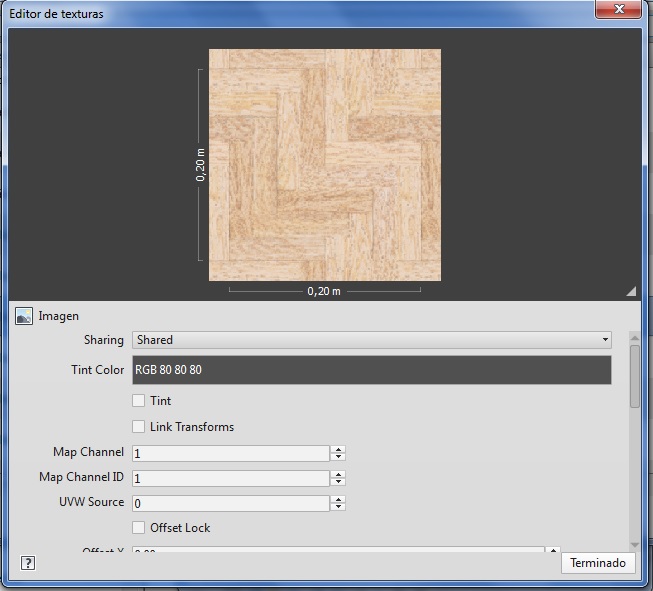Screen dimensions: 653x591
Task: Click the wood parquet texture preview
Action: pyautogui.click(x=324, y=165)
